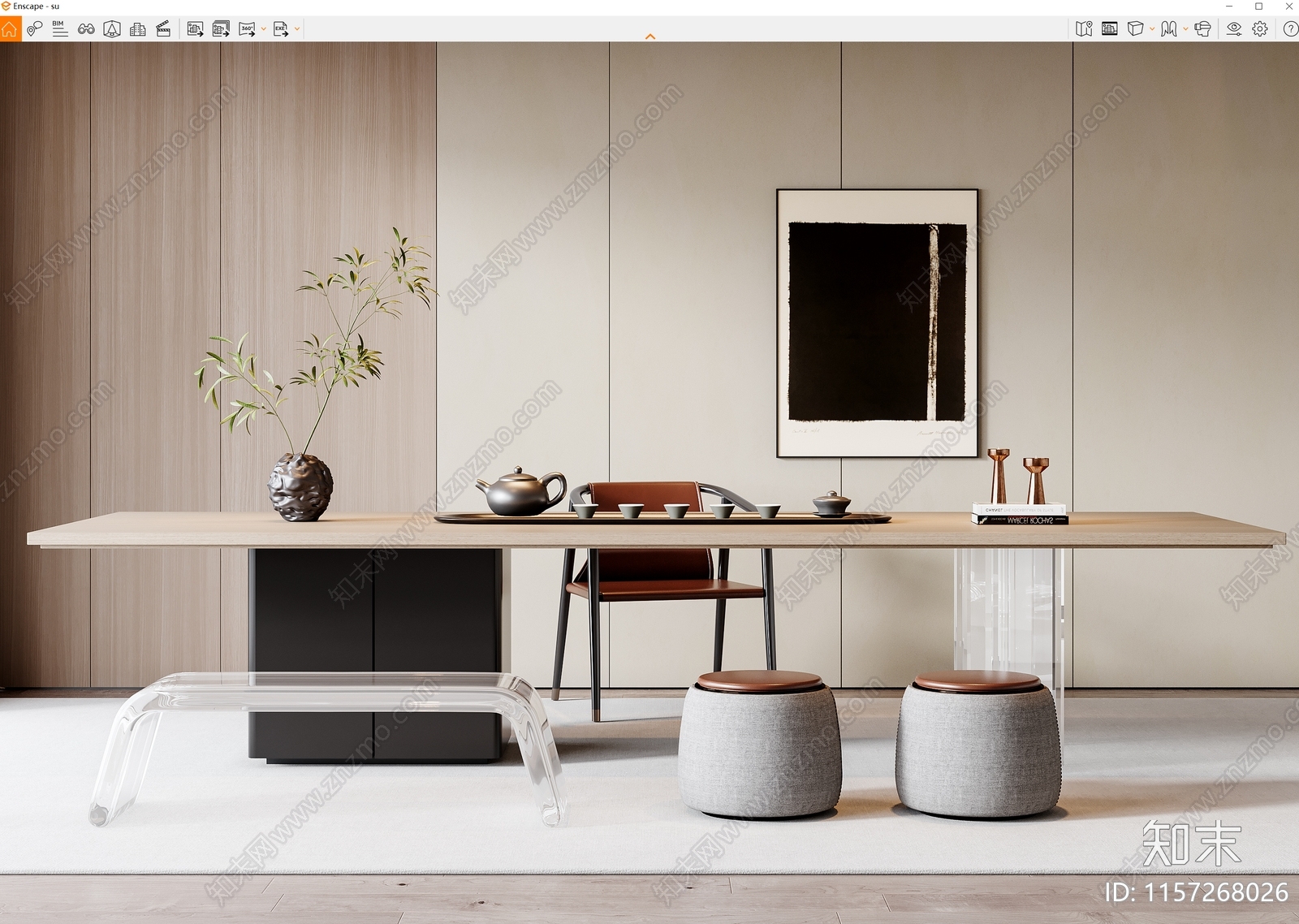Enable virtual reality headset mode
1299x924 pixels.
click(x=1202, y=29)
